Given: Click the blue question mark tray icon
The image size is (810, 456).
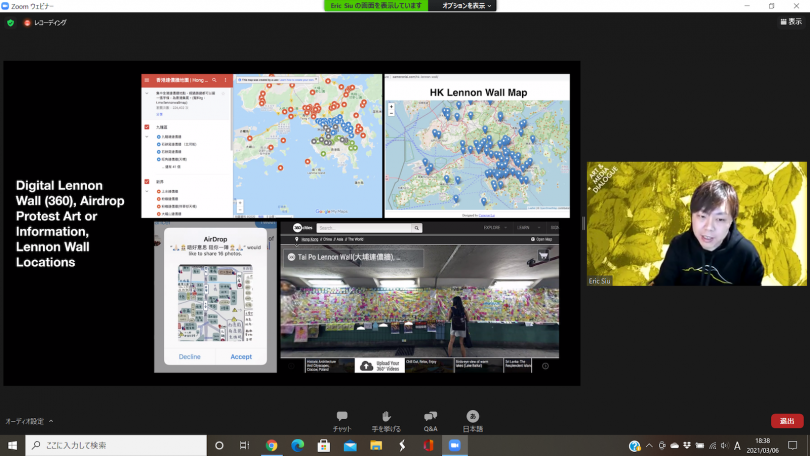Looking at the screenshot, I should [x=634, y=446].
